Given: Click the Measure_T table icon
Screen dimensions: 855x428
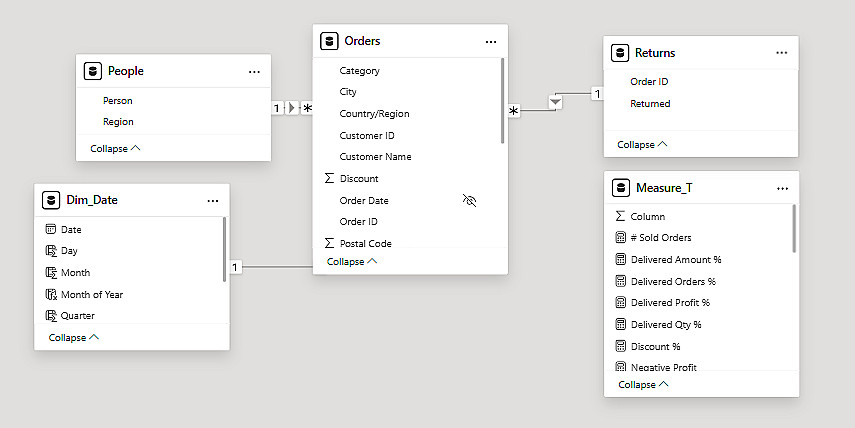Looking at the screenshot, I should point(620,188).
